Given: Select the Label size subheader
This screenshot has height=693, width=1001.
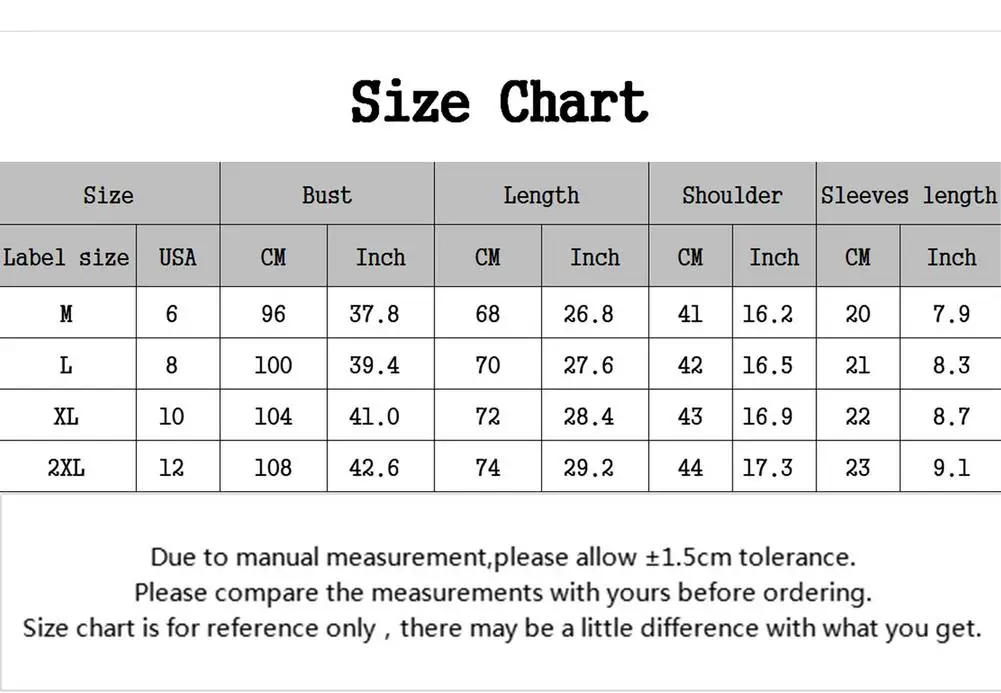Looking at the screenshot, I should 66,257.
